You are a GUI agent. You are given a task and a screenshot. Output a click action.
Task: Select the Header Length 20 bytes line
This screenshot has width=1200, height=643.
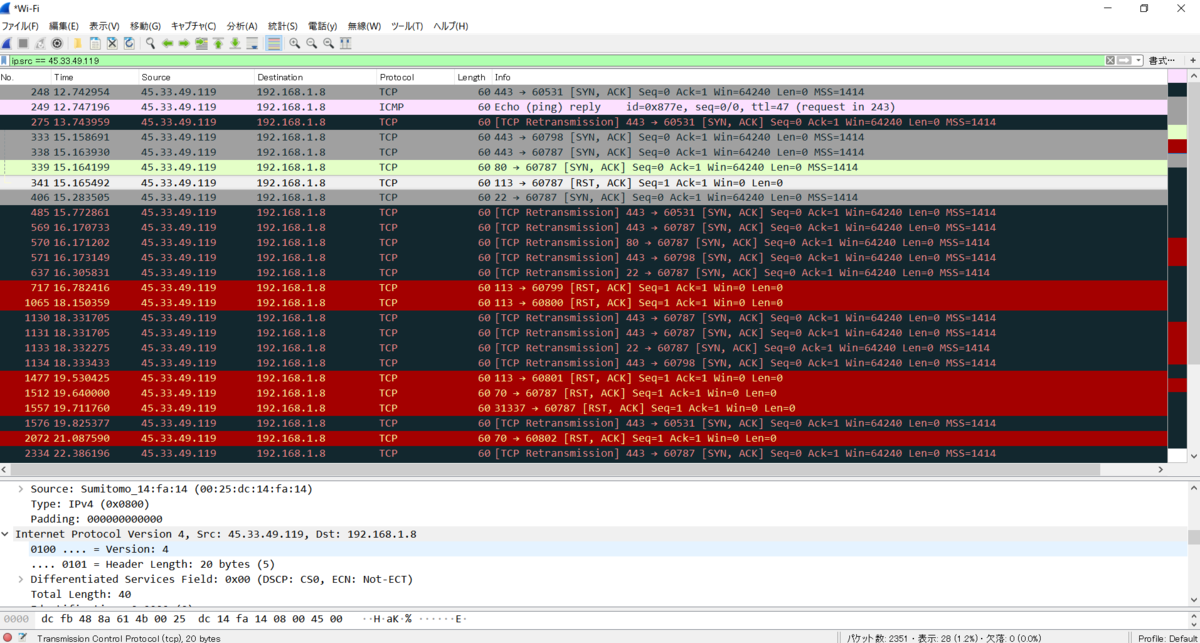click(x=152, y=564)
